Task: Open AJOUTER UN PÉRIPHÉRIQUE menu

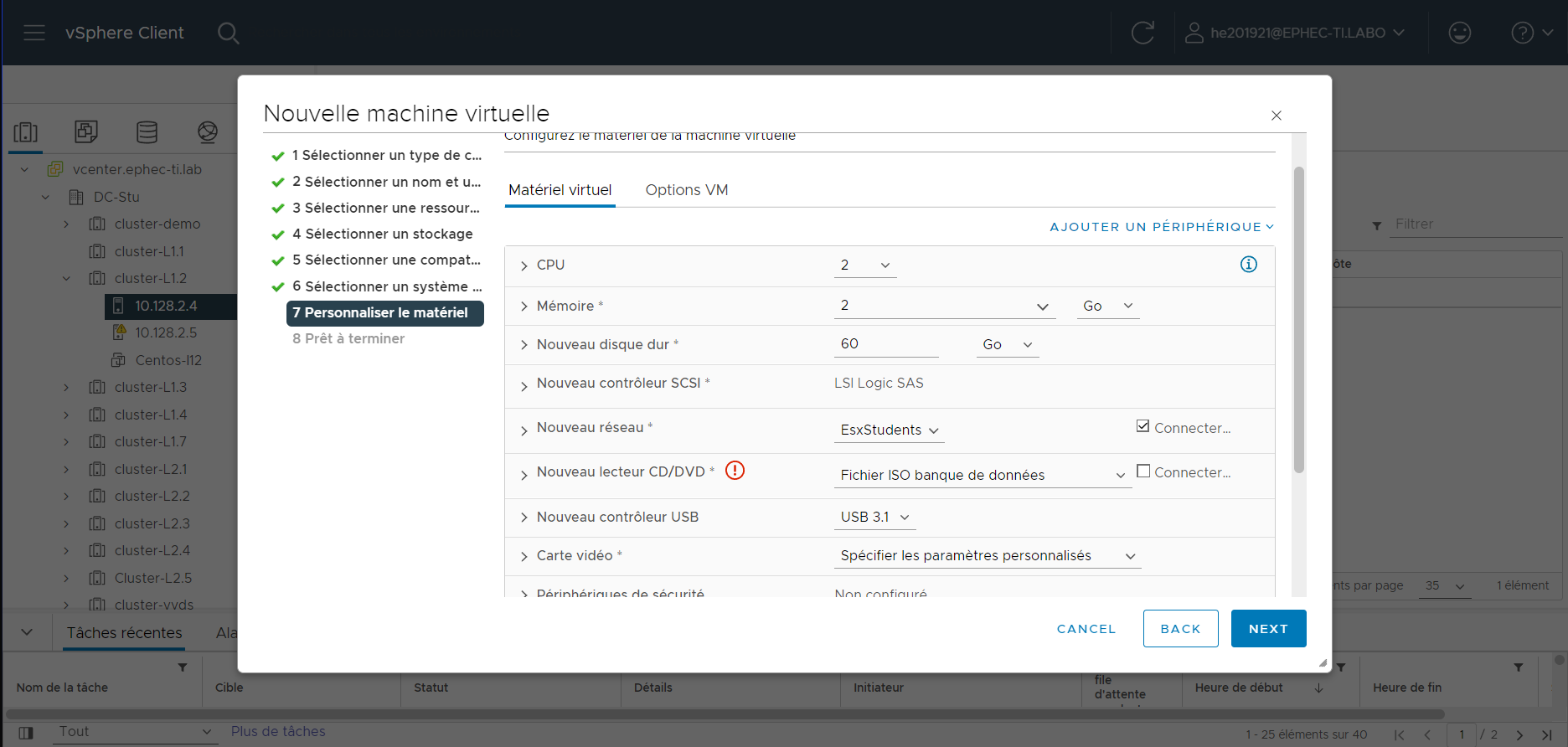Action: pos(1162,227)
